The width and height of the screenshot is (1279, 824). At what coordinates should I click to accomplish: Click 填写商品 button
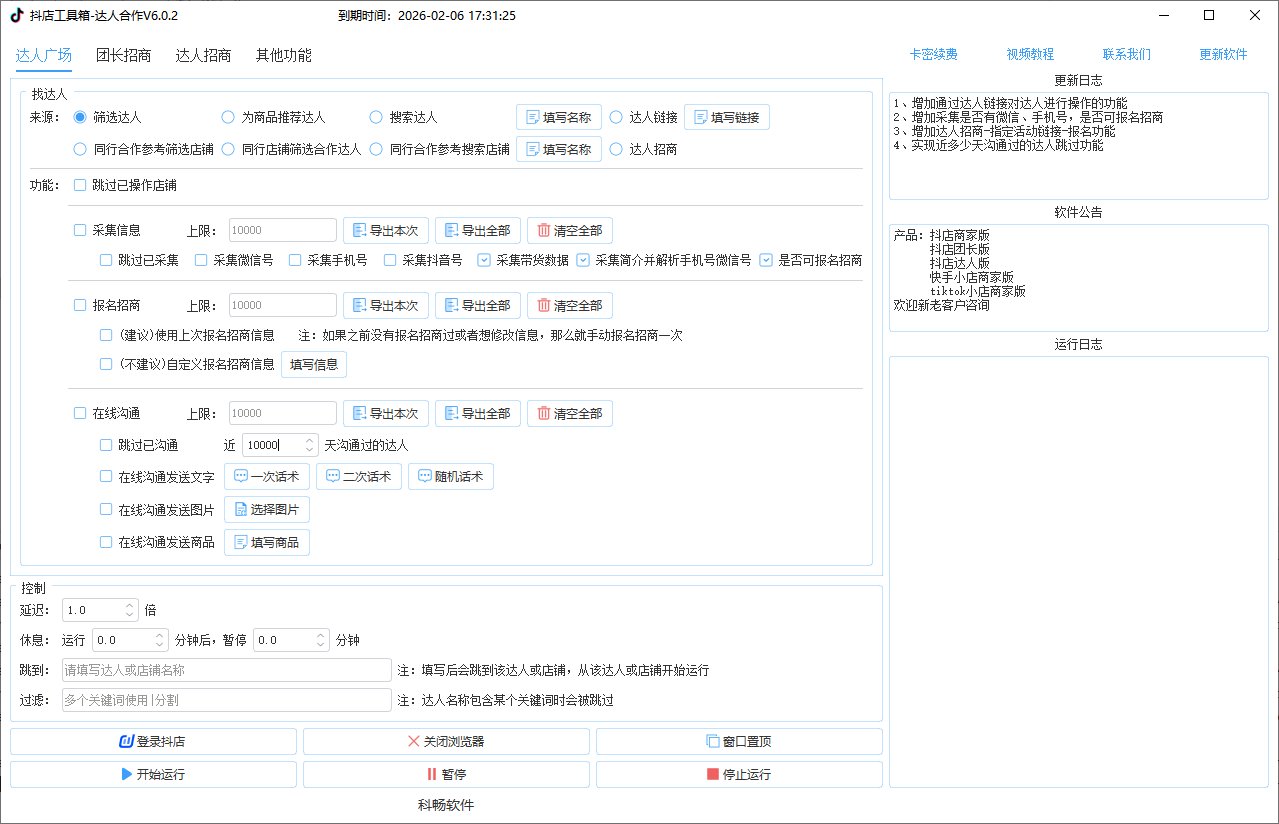pos(267,542)
